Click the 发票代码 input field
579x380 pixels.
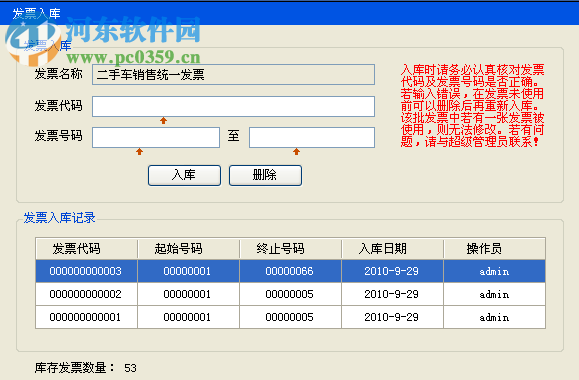pos(233,106)
